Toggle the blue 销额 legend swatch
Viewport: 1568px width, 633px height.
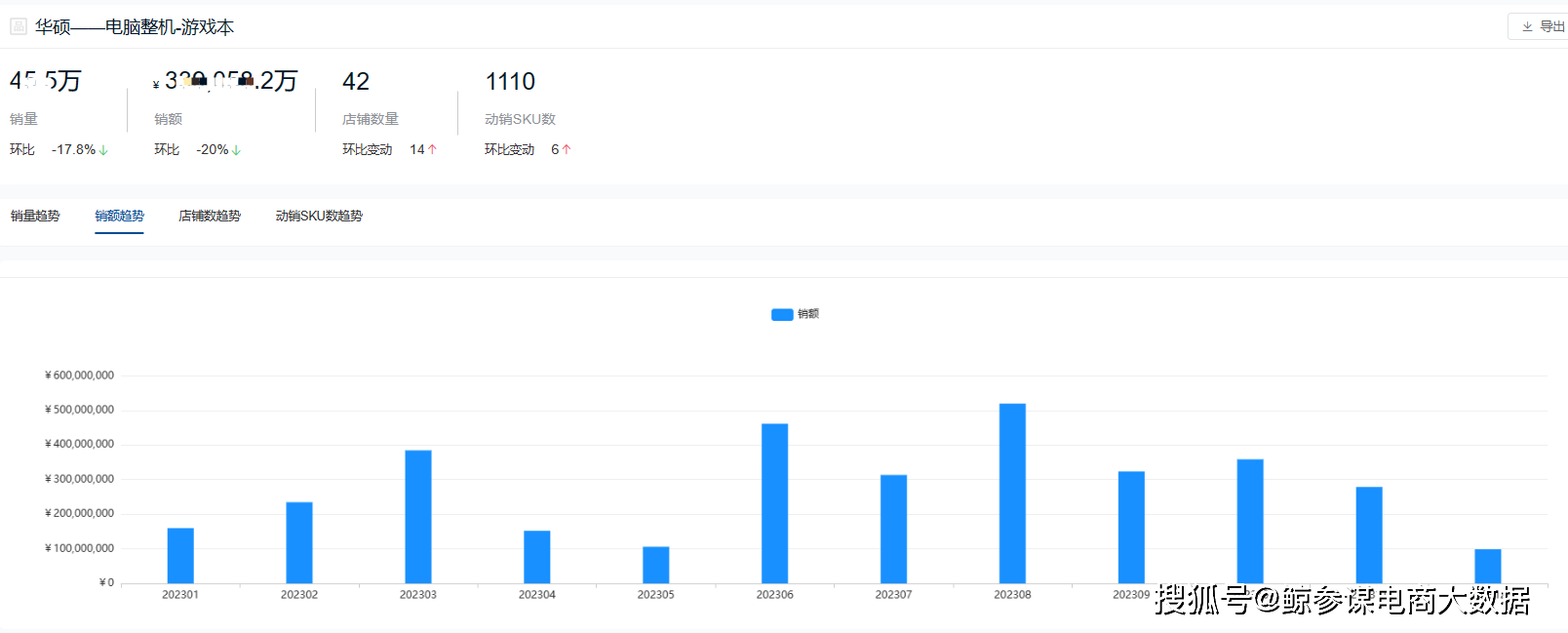coord(782,314)
